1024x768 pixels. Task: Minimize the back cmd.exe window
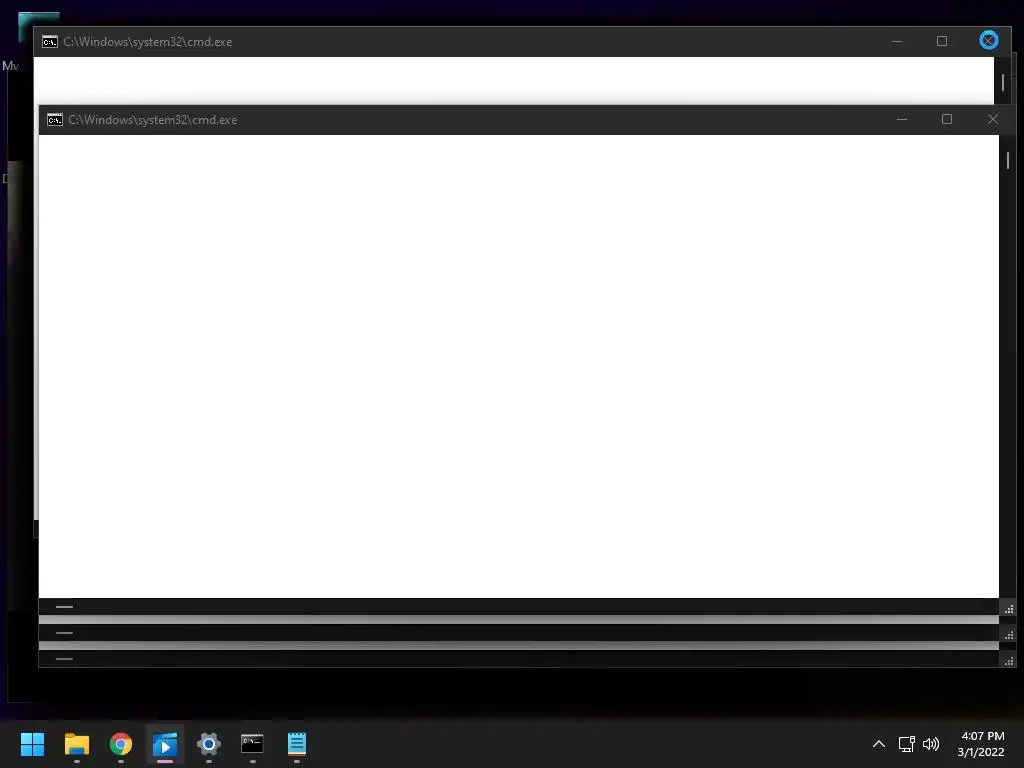coord(897,41)
